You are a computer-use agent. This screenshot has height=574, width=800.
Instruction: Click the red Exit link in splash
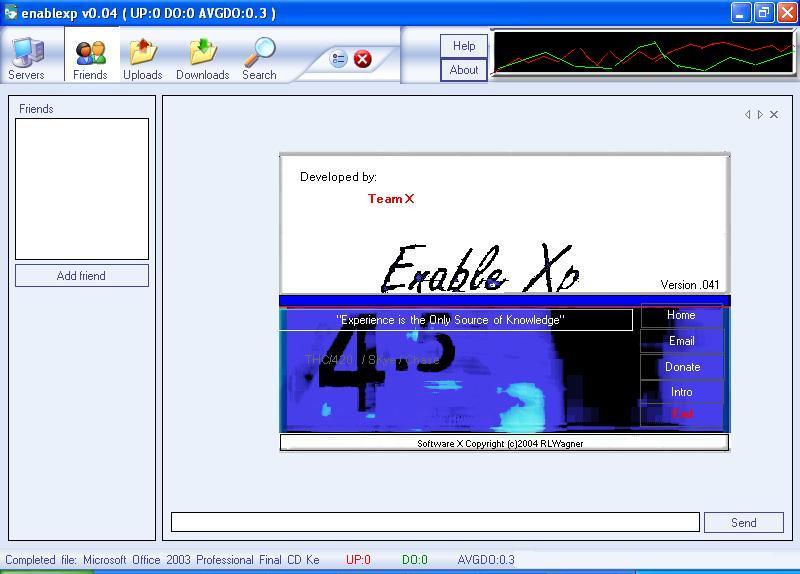coord(682,414)
